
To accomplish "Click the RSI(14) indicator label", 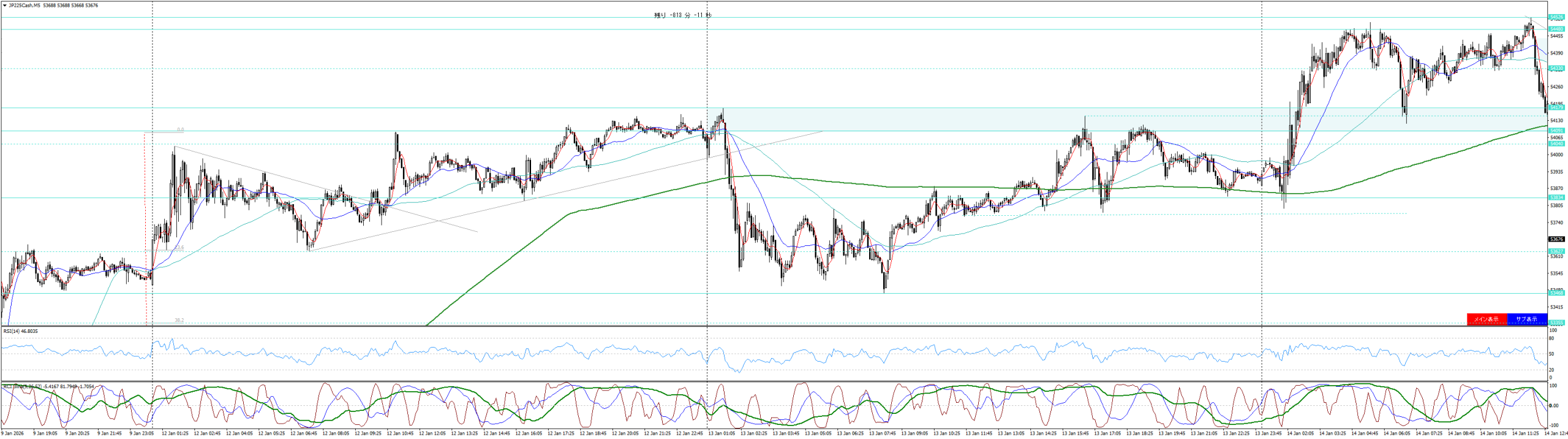I will point(20,331).
